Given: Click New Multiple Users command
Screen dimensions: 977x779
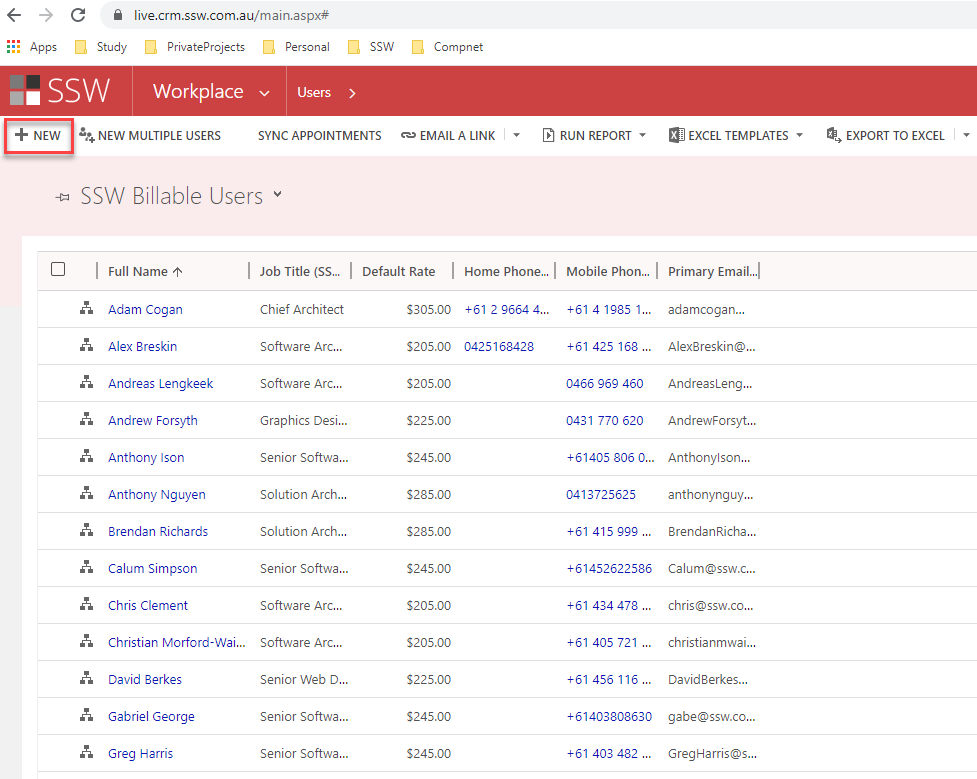Looking at the screenshot, I should [150, 135].
